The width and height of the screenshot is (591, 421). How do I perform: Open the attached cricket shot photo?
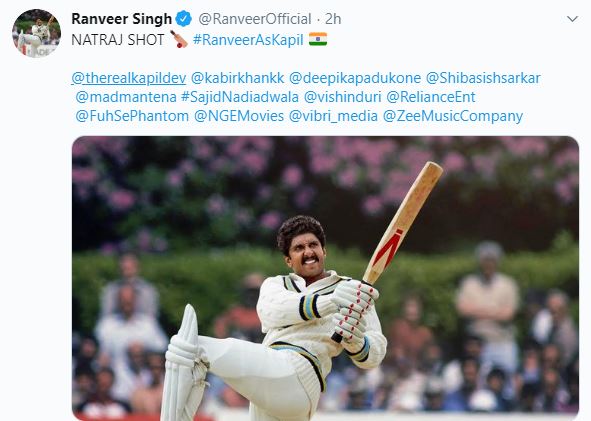point(325,278)
